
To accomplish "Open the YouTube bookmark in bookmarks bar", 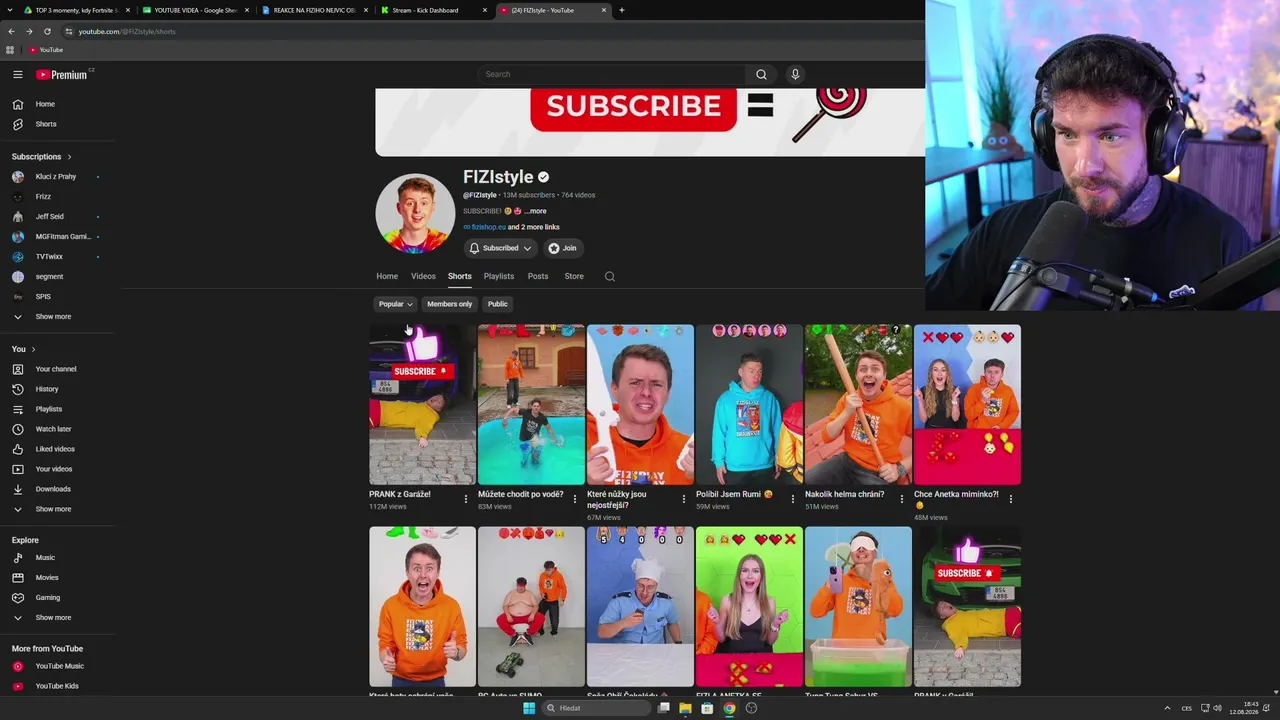I will [46, 50].
